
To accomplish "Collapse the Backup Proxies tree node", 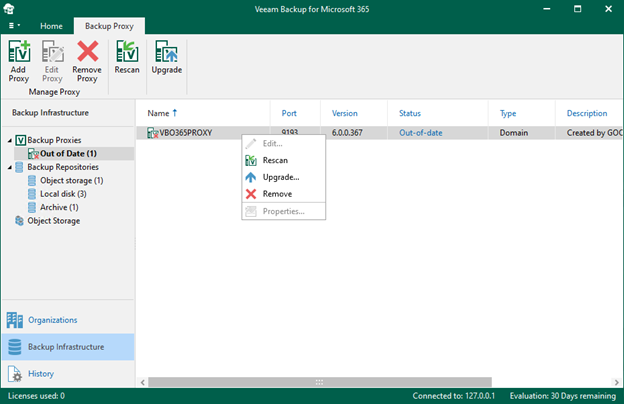I will click(x=10, y=140).
